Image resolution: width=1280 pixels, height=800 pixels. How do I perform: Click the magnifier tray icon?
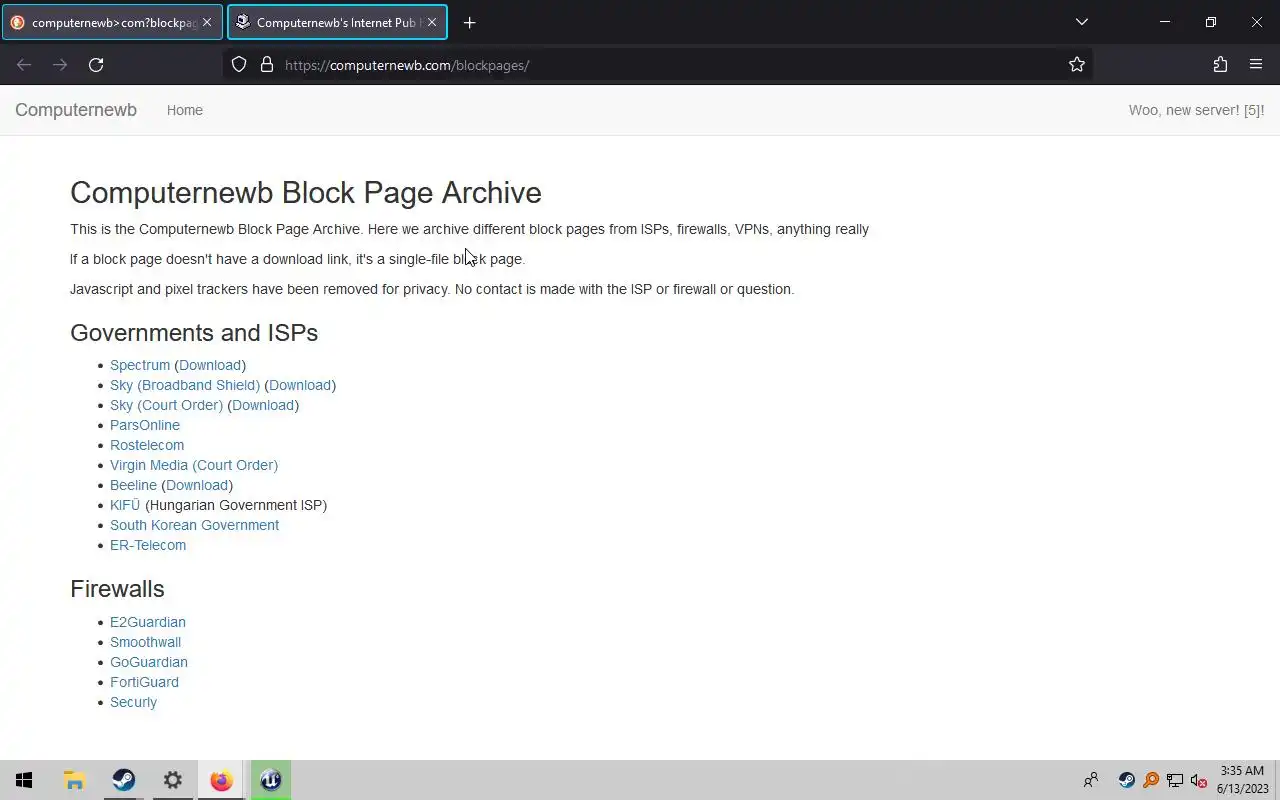[x=1151, y=780]
